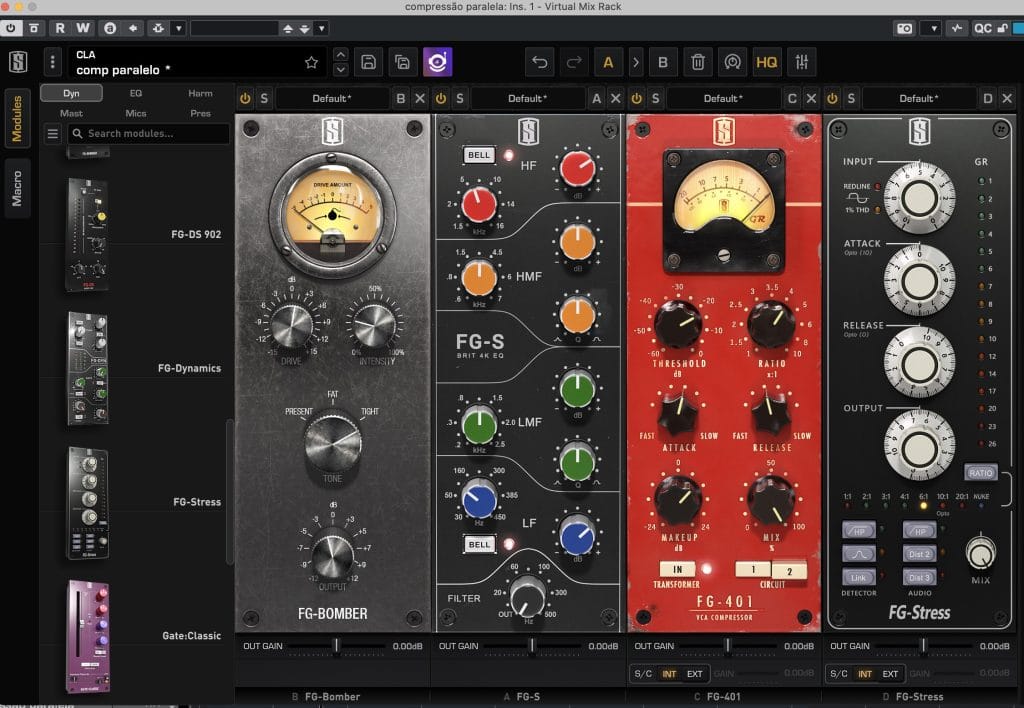Save the preset with the floppy disk icon
This screenshot has height=708, width=1024.
[368, 62]
